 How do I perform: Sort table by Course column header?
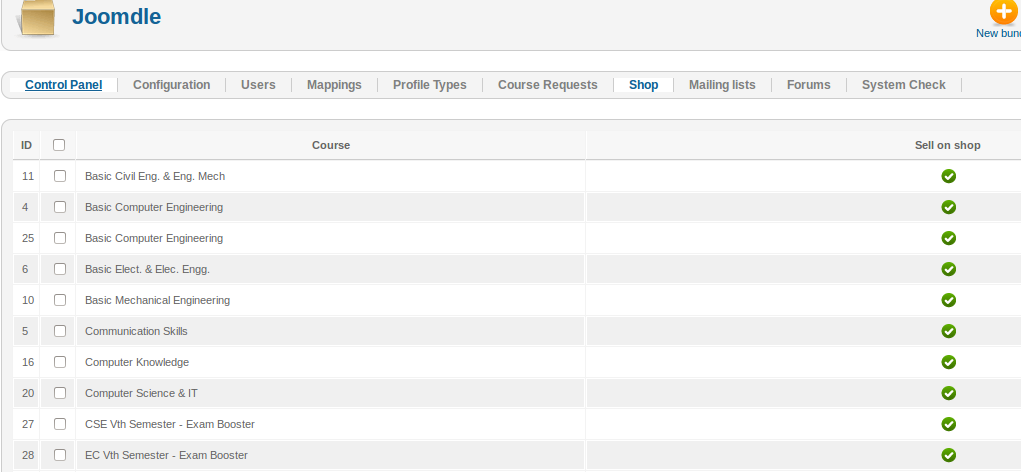click(331, 145)
